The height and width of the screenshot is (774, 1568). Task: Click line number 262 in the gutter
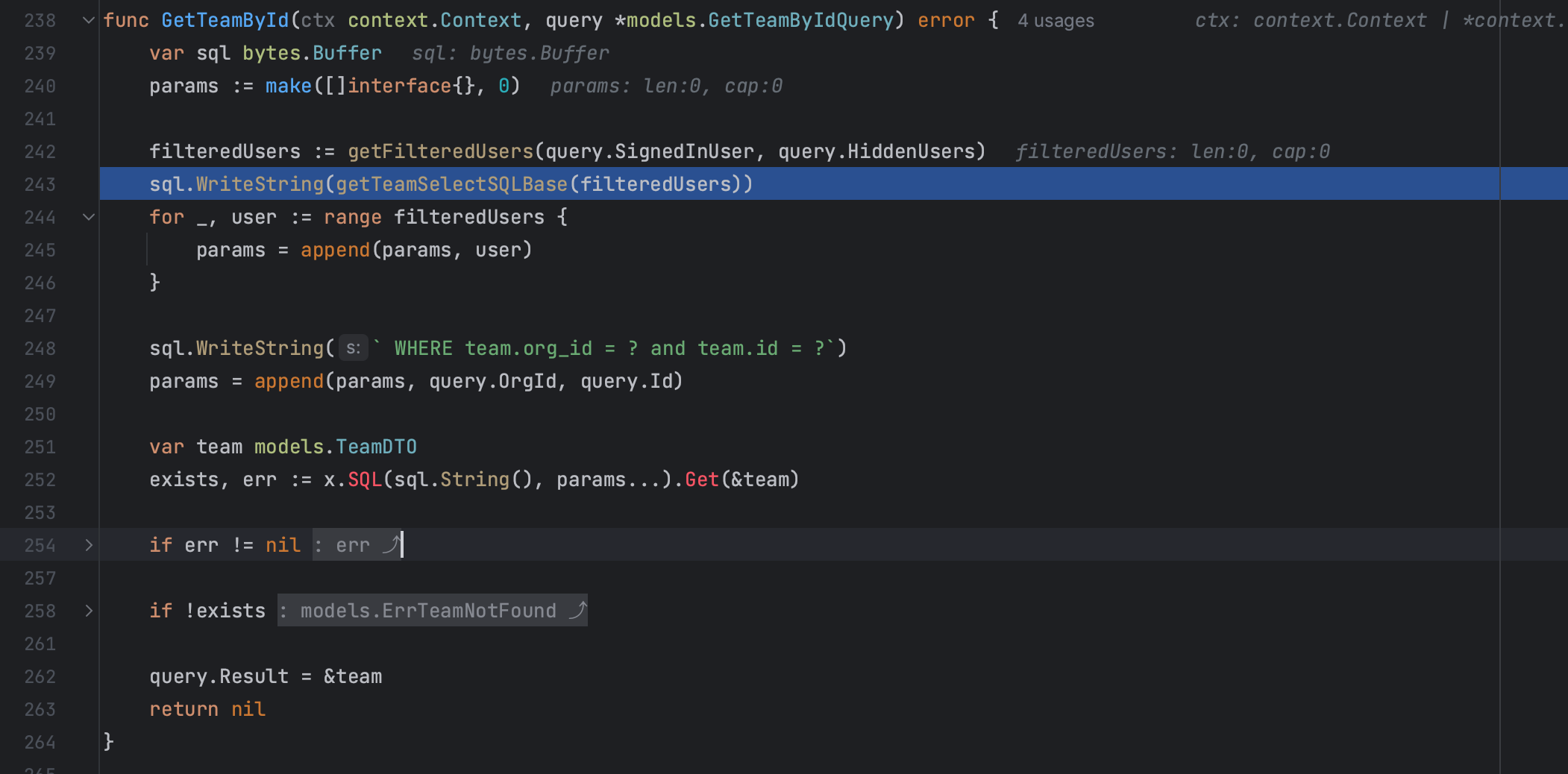pyautogui.click(x=40, y=676)
